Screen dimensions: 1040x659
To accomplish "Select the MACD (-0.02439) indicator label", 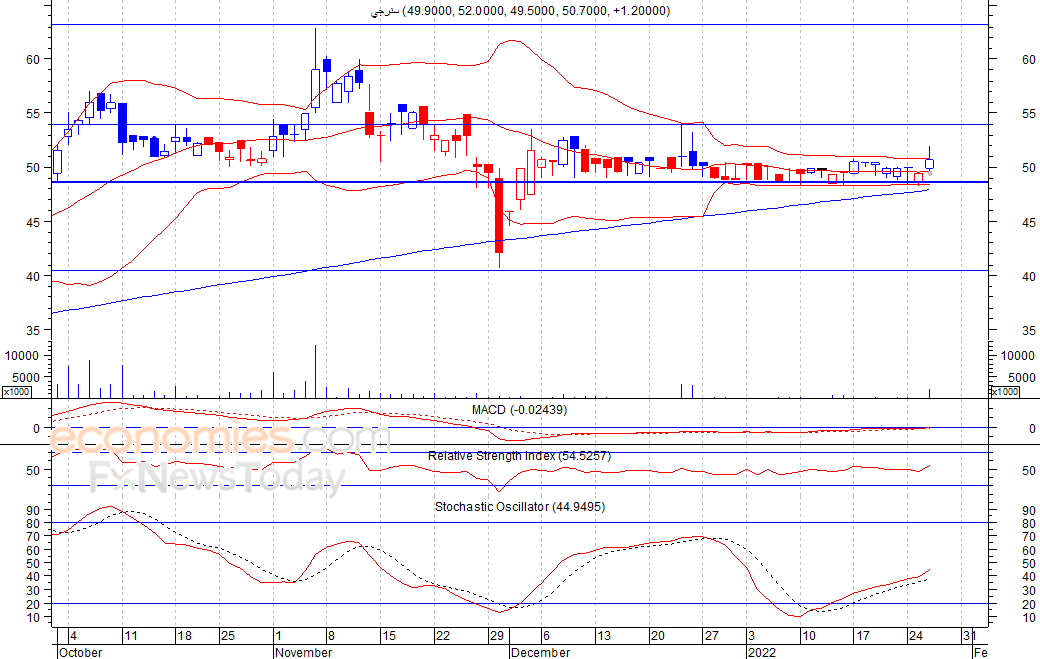I will (x=520, y=410).
